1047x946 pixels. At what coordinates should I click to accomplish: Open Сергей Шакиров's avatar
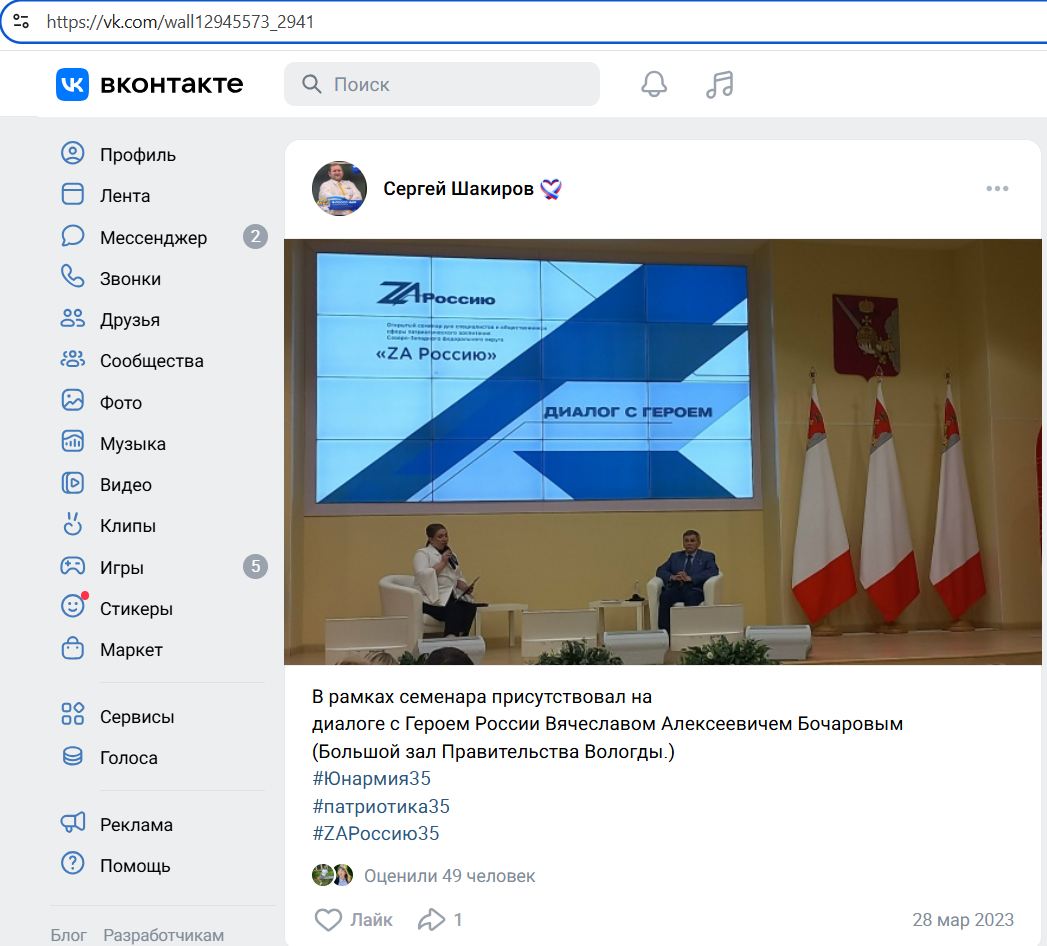tap(339, 188)
